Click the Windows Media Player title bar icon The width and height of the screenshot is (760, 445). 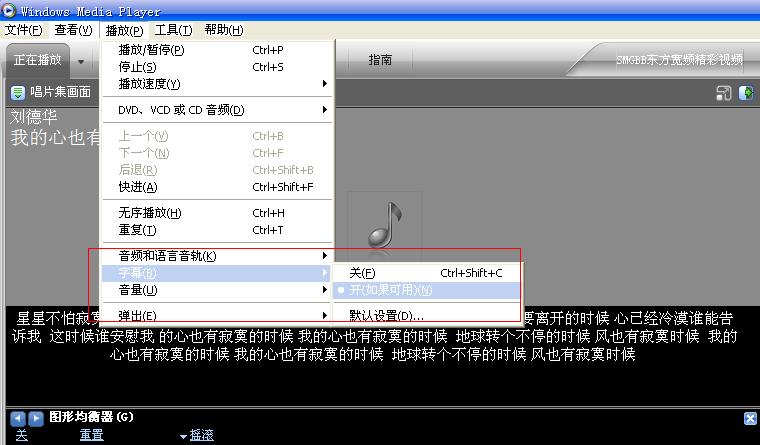click(x=9, y=10)
